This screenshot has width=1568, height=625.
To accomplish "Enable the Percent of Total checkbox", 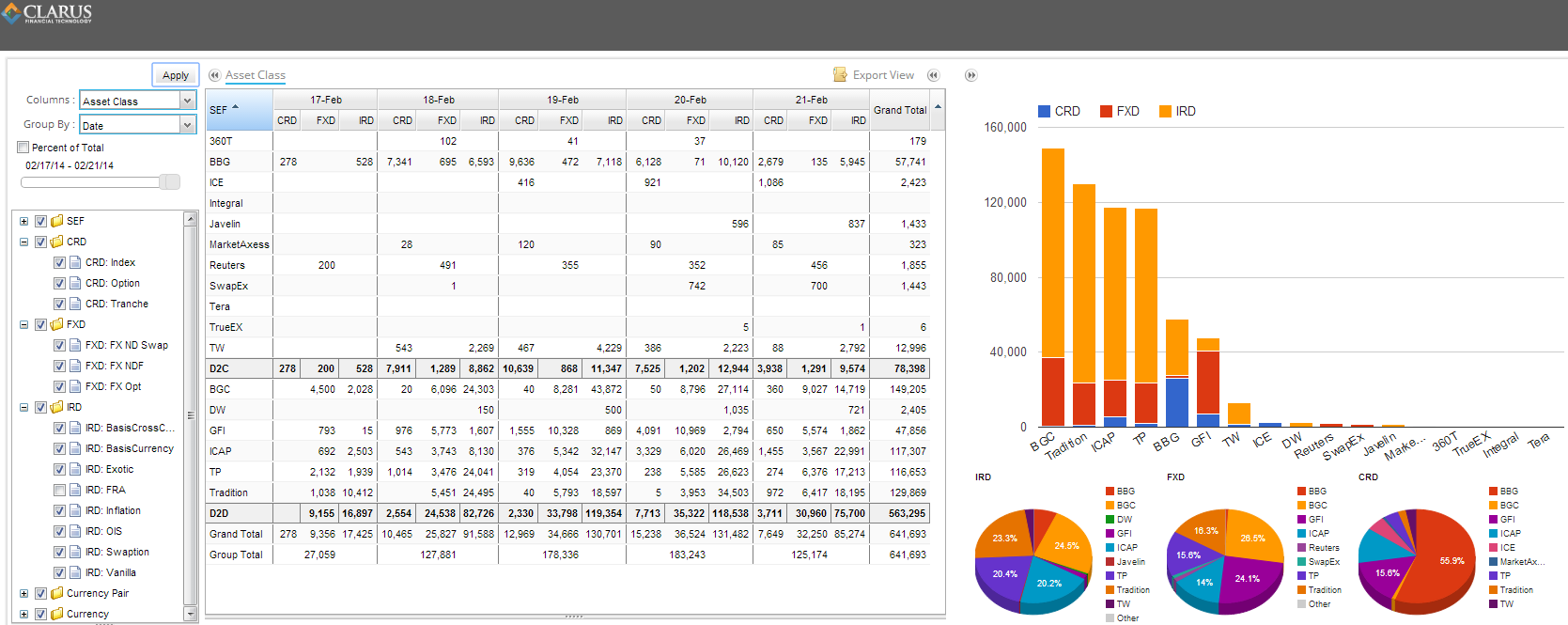I will [x=23, y=148].
